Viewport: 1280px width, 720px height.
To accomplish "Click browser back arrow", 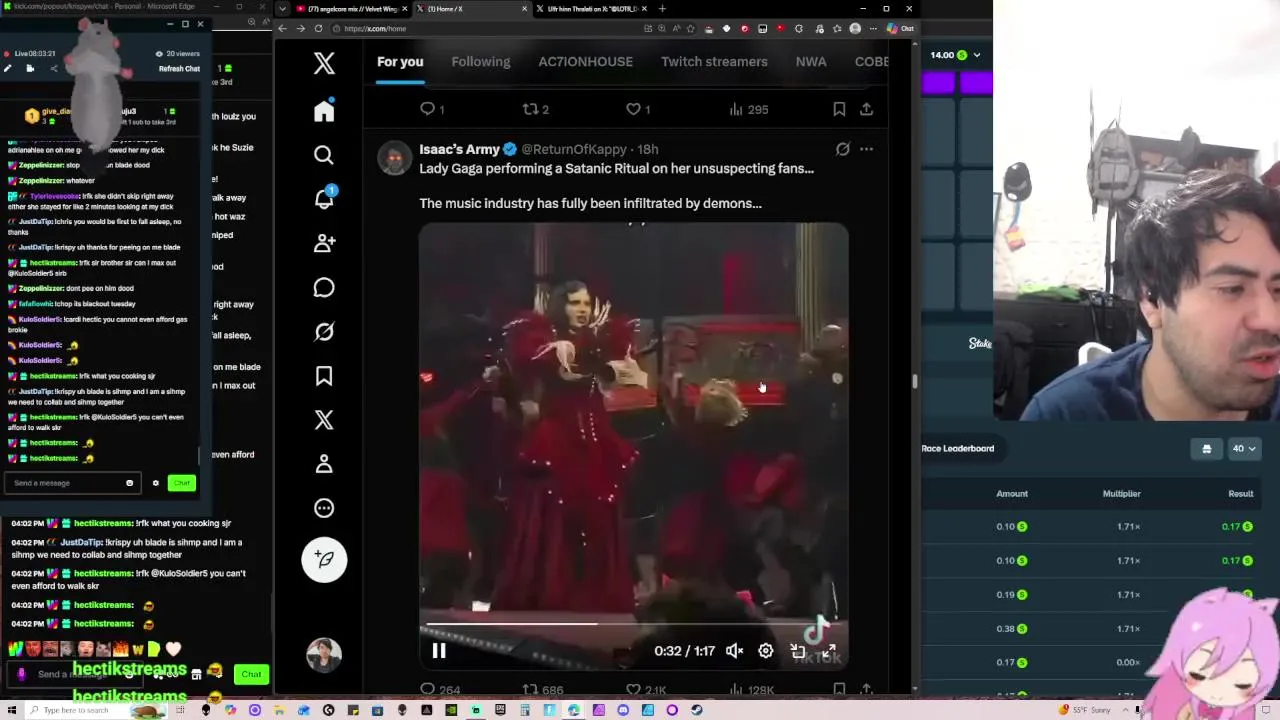I will pos(283,28).
